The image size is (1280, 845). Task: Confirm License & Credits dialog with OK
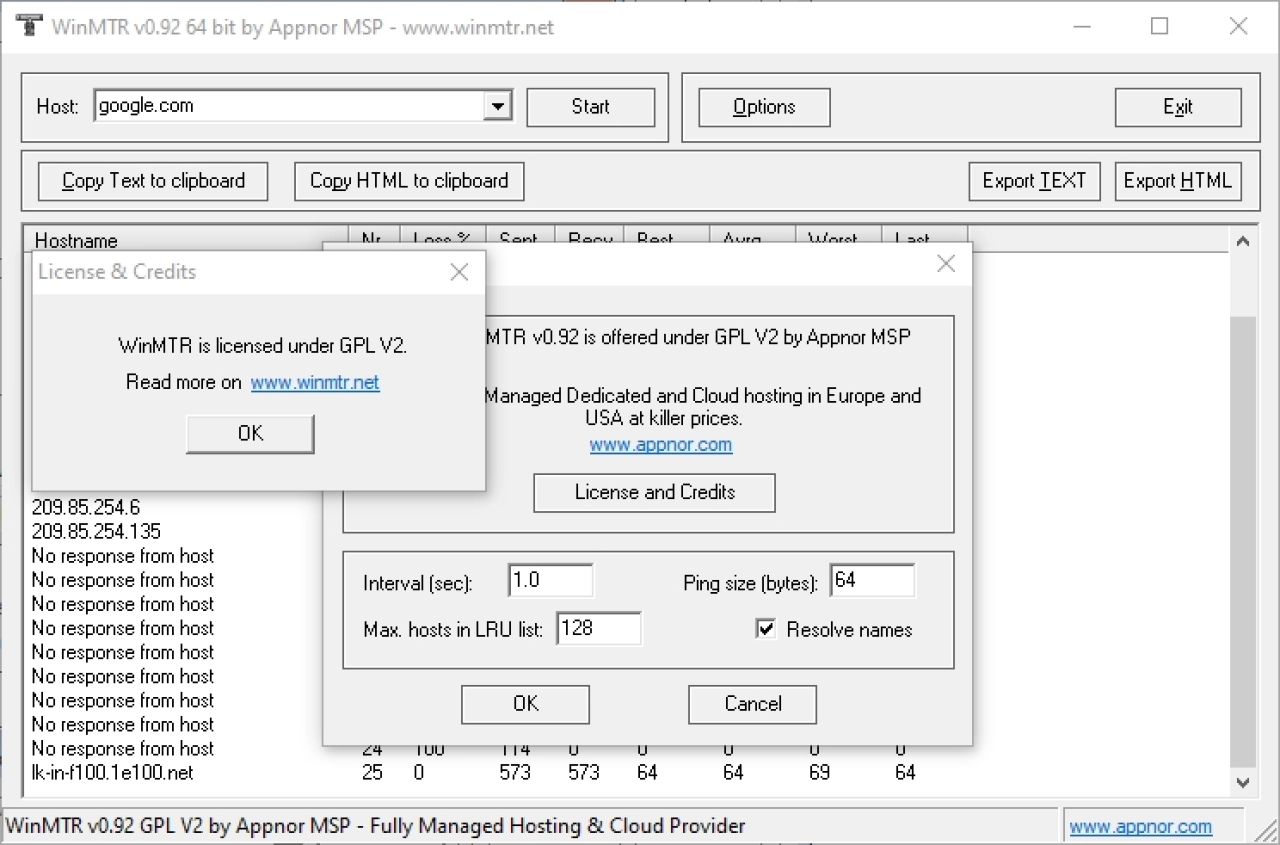point(250,433)
